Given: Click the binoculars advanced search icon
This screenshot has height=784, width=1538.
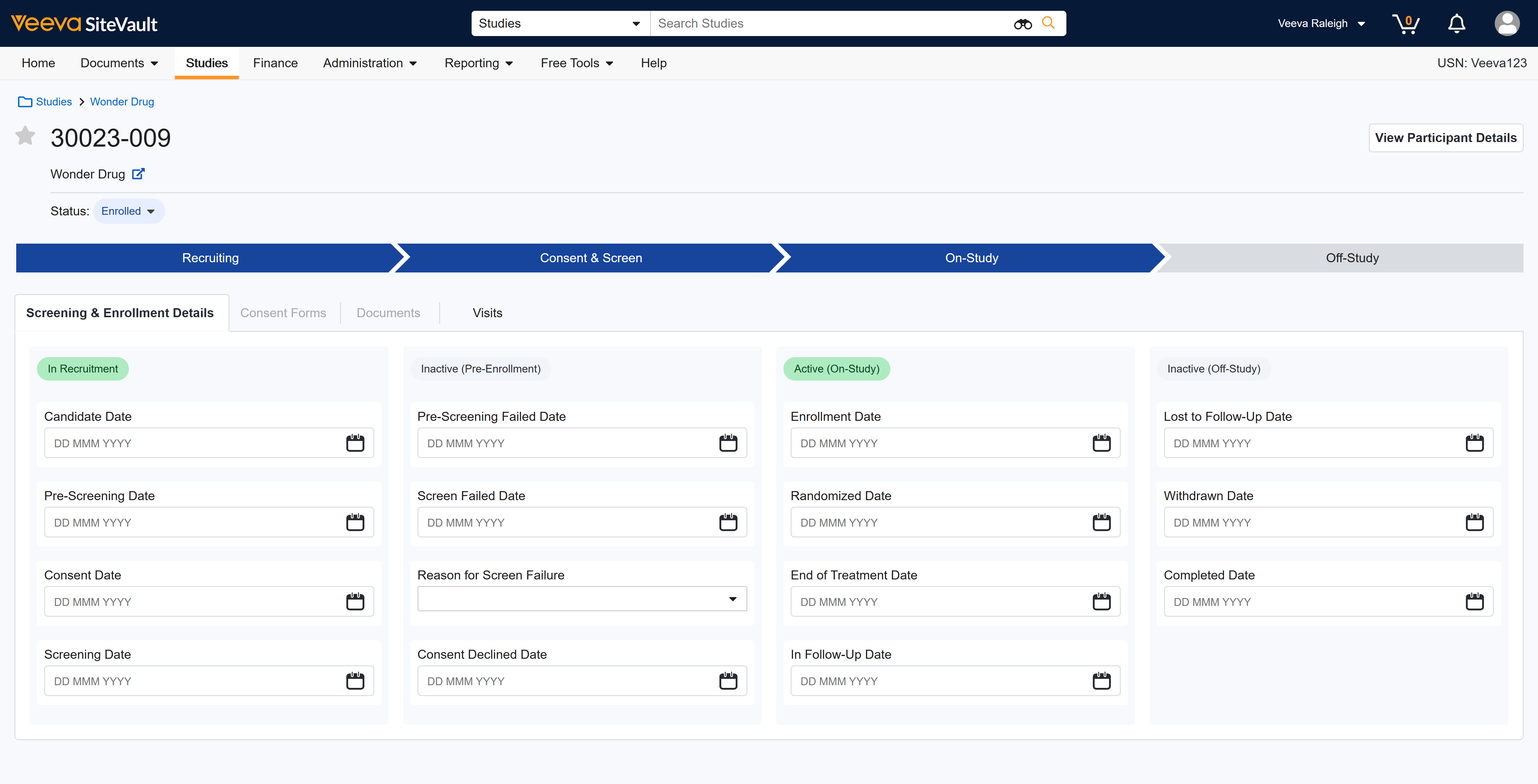Looking at the screenshot, I should pos(1022,24).
